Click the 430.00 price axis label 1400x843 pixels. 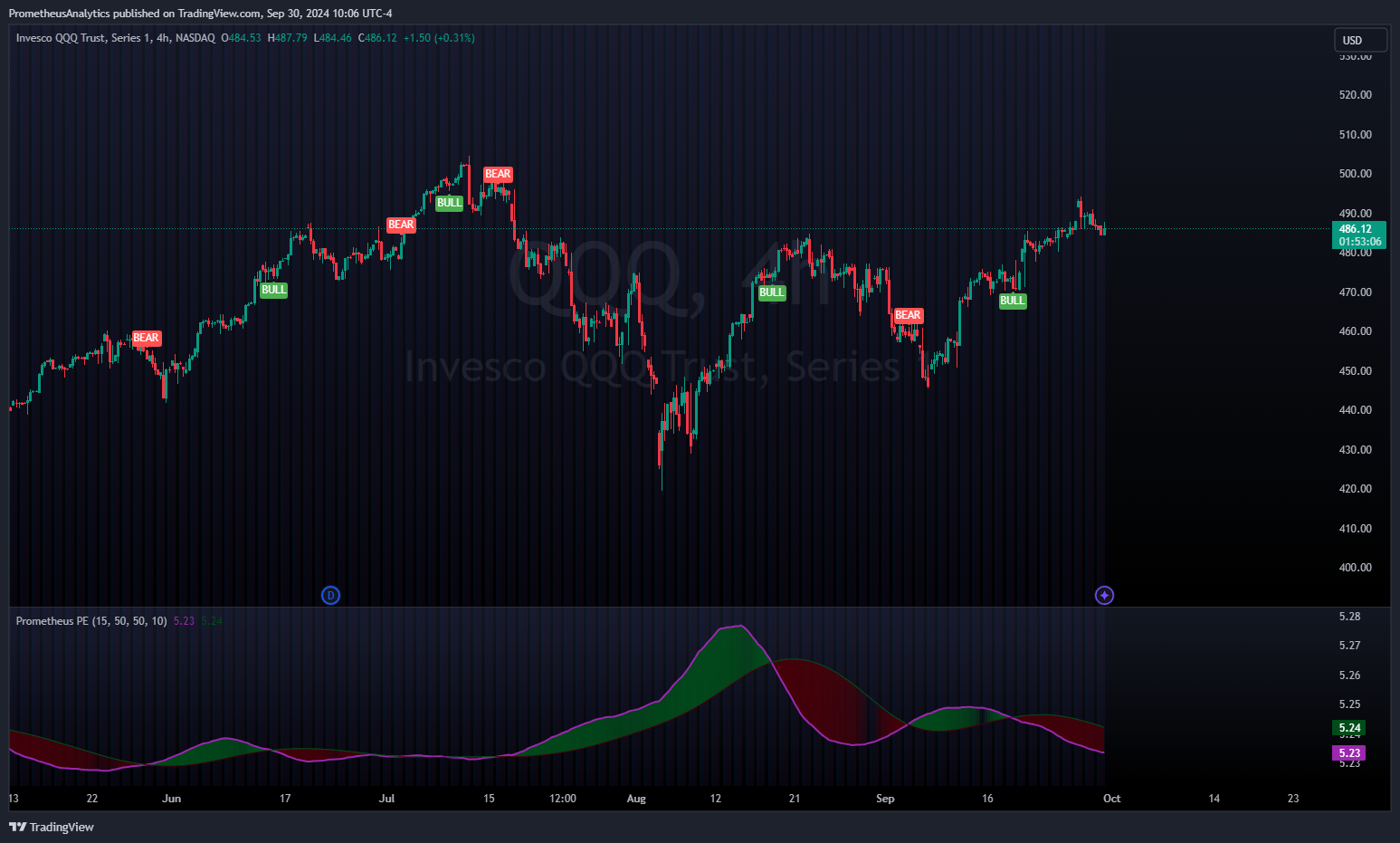pyautogui.click(x=1355, y=450)
